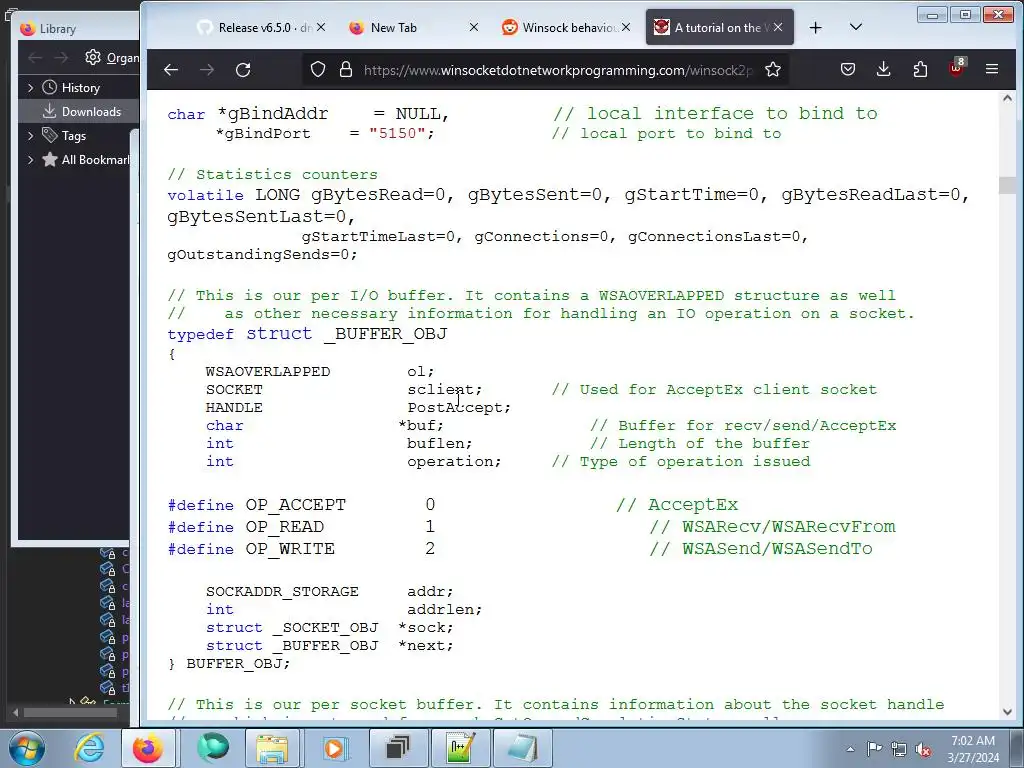The height and width of the screenshot is (768, 1024).
Task: Bookmark this page with the star
Action: point(773,69)
